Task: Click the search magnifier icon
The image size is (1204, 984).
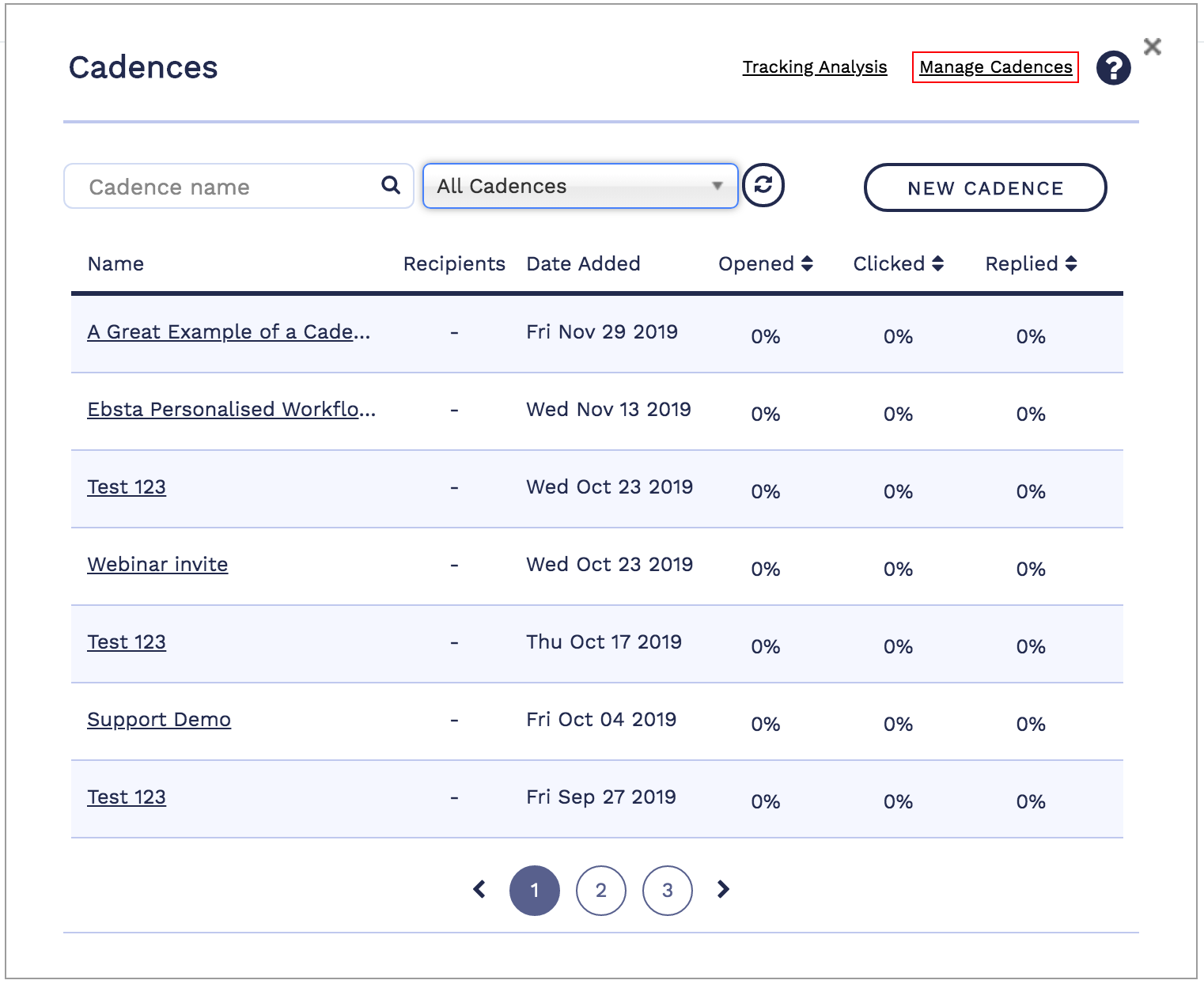Action: coord(391,185)
